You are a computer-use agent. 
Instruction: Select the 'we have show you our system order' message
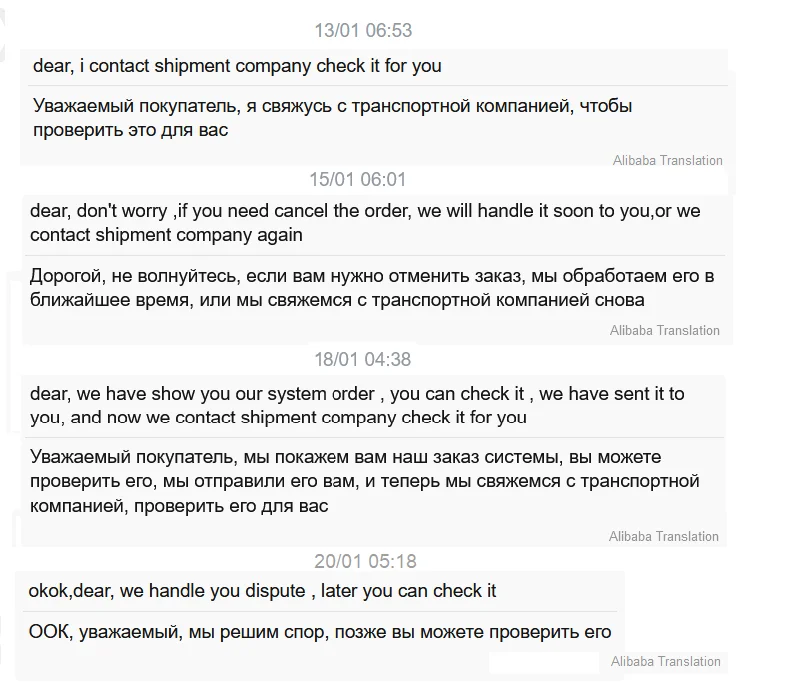[x=357, y=405]
